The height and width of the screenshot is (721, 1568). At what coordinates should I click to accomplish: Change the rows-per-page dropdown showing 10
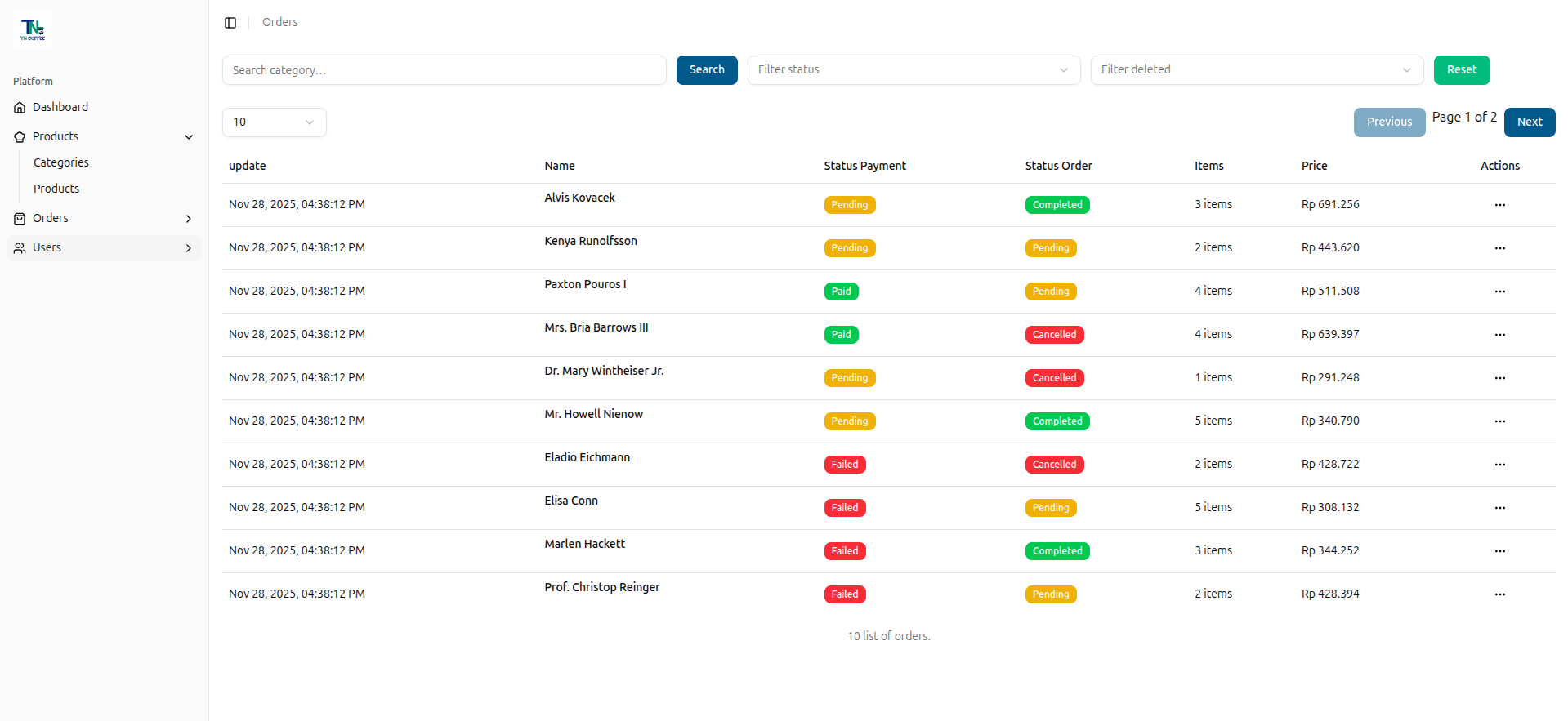coord(274,122)
